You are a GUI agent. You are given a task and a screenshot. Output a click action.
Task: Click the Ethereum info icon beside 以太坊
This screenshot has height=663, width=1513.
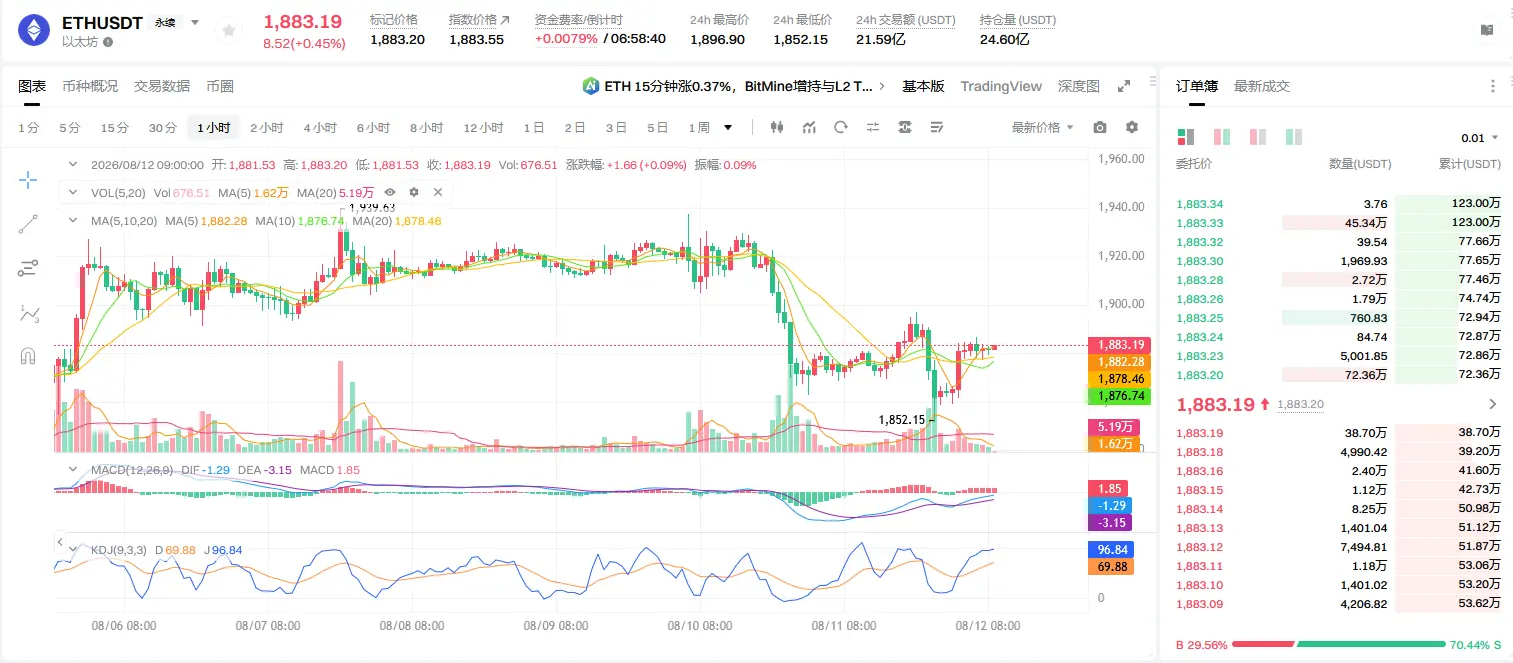click(108, 42)
